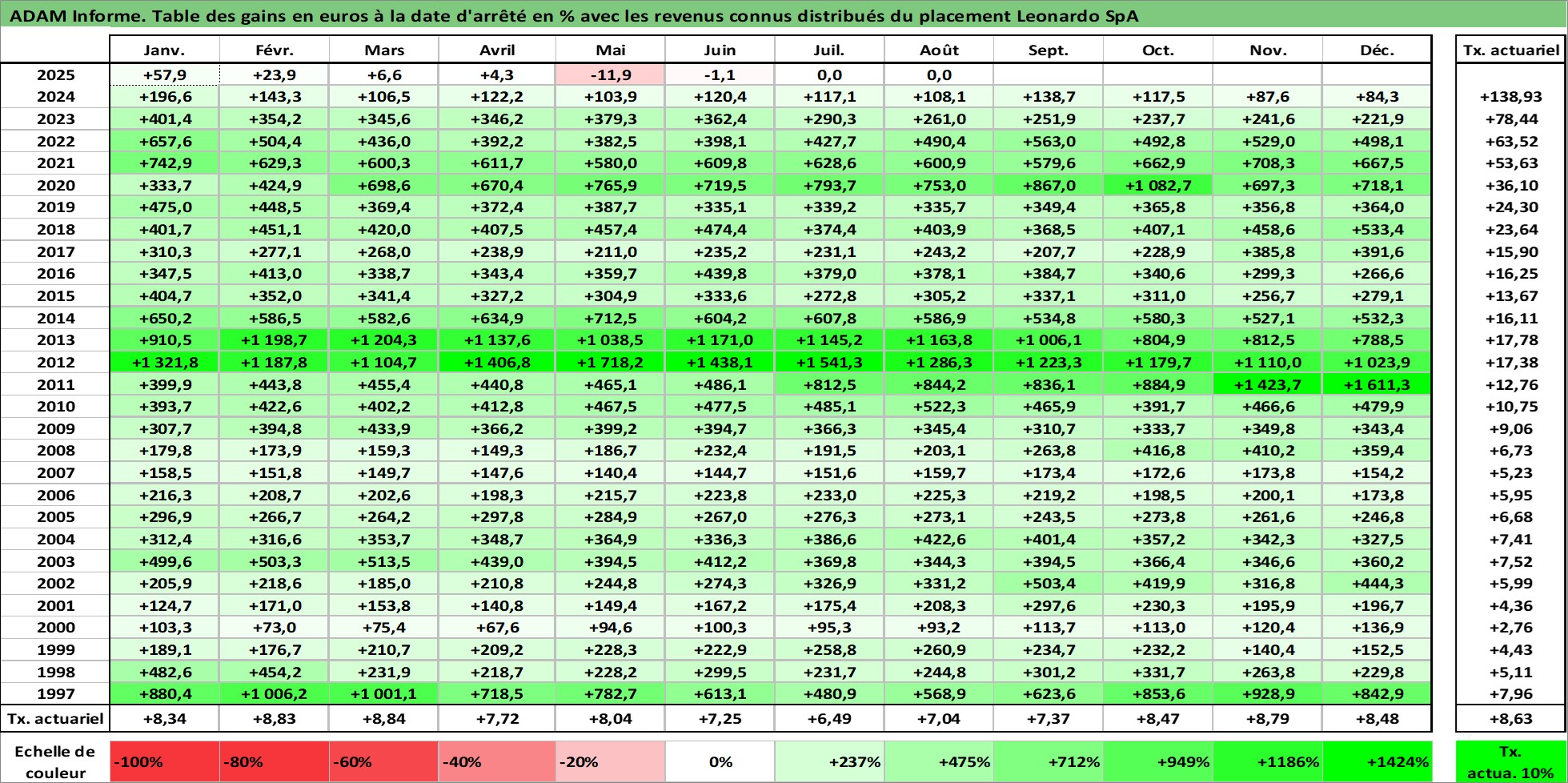The width and height of the screenshot is (1568, 783).
Task: Click the +1186% color scale swatch
Action: pos(1268,761)
